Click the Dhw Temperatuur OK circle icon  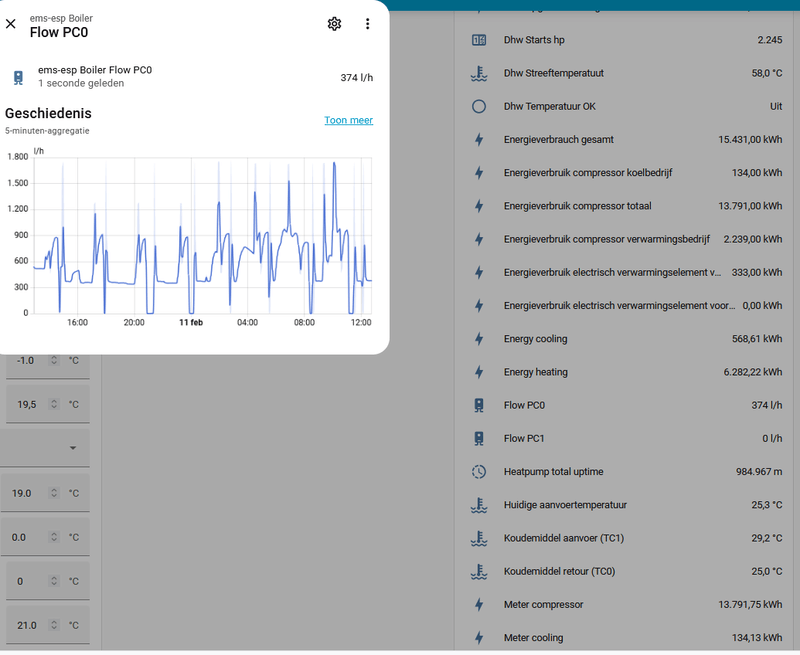pos(479,107)
